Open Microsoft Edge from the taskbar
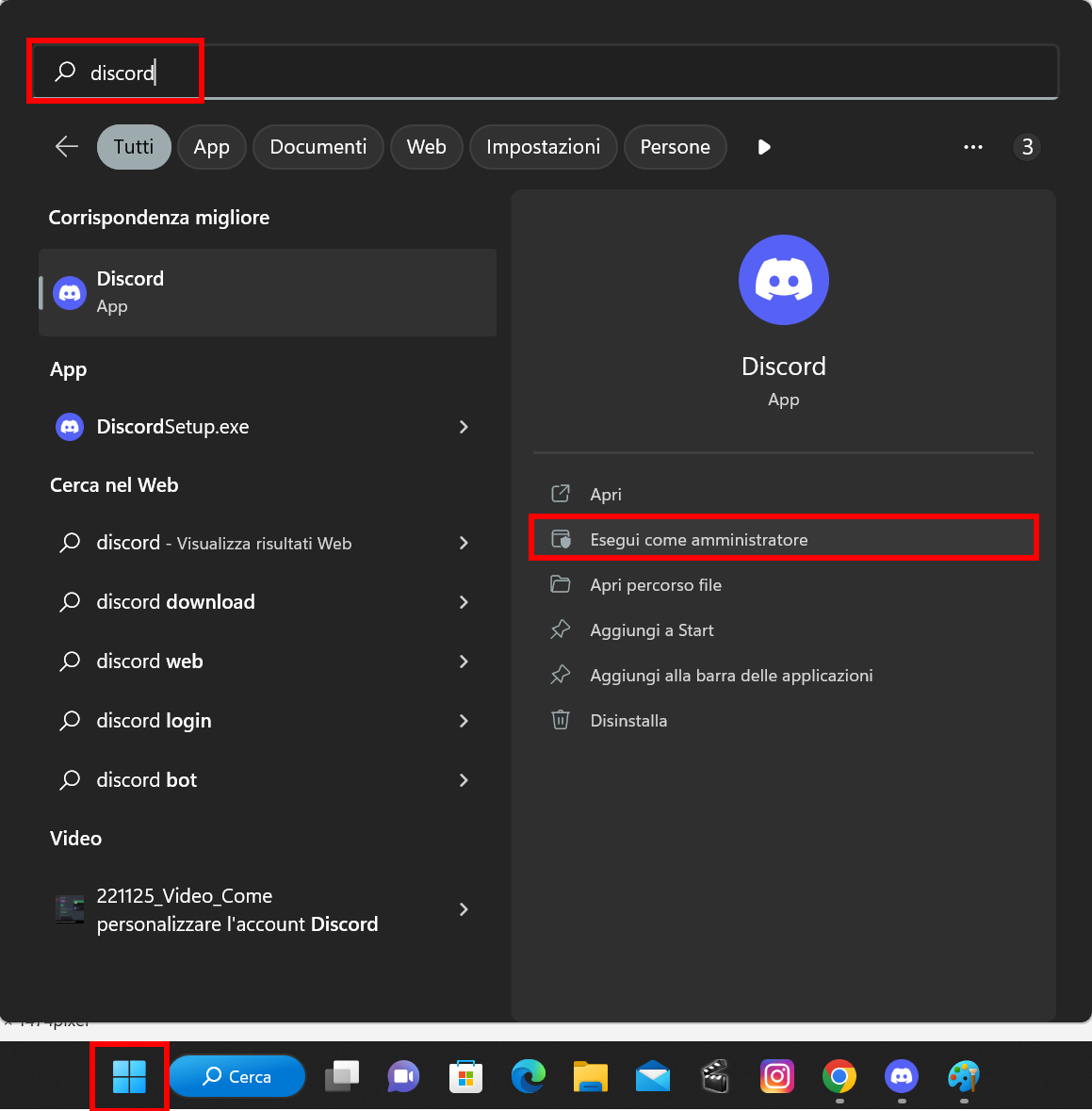The height and width of the screenshot is (1111, 1092). click(x=528, y=1076)
